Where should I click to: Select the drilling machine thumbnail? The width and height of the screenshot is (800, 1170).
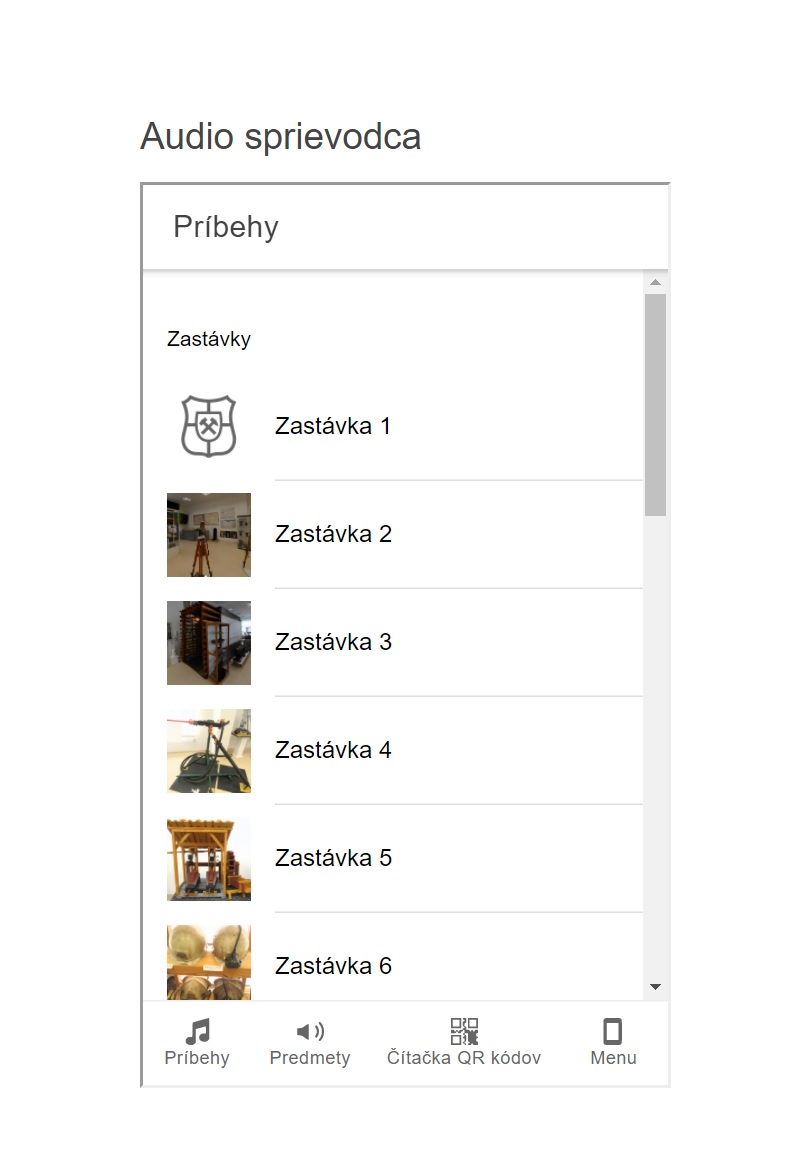click(x=209, y=751)
